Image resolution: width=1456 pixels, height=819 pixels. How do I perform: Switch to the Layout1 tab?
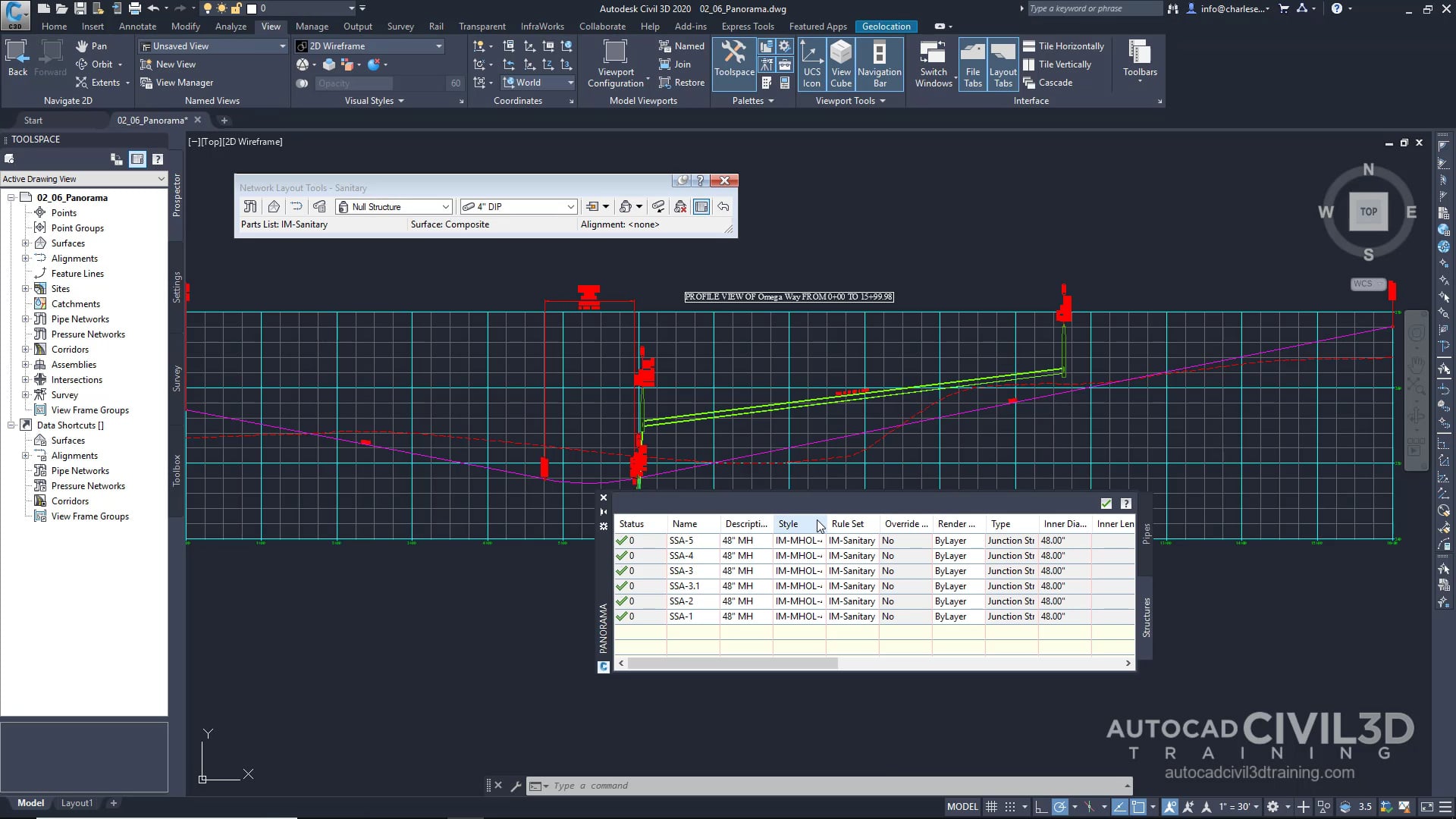click(x=77, y=803)
